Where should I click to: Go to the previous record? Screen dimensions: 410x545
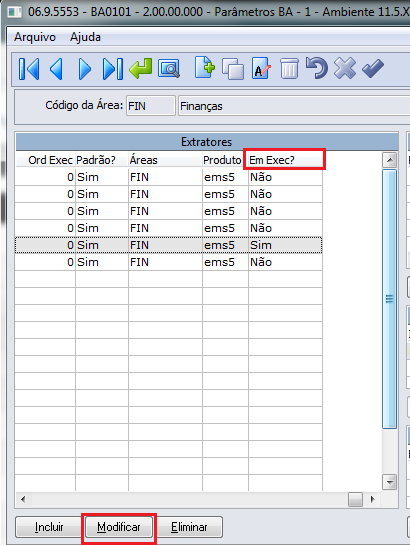click(x=56, y=68)
